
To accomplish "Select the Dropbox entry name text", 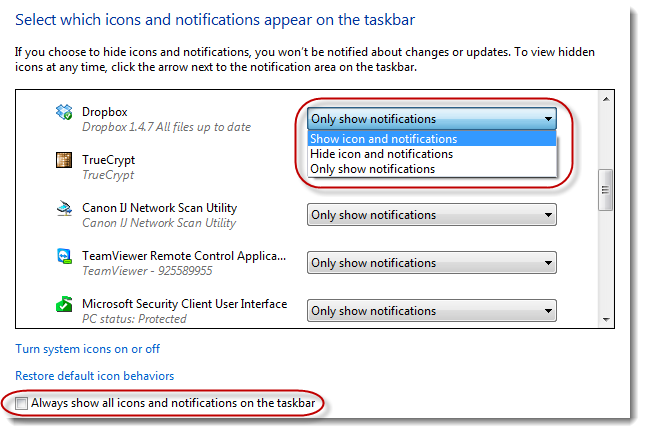I will tap(105, 112).
